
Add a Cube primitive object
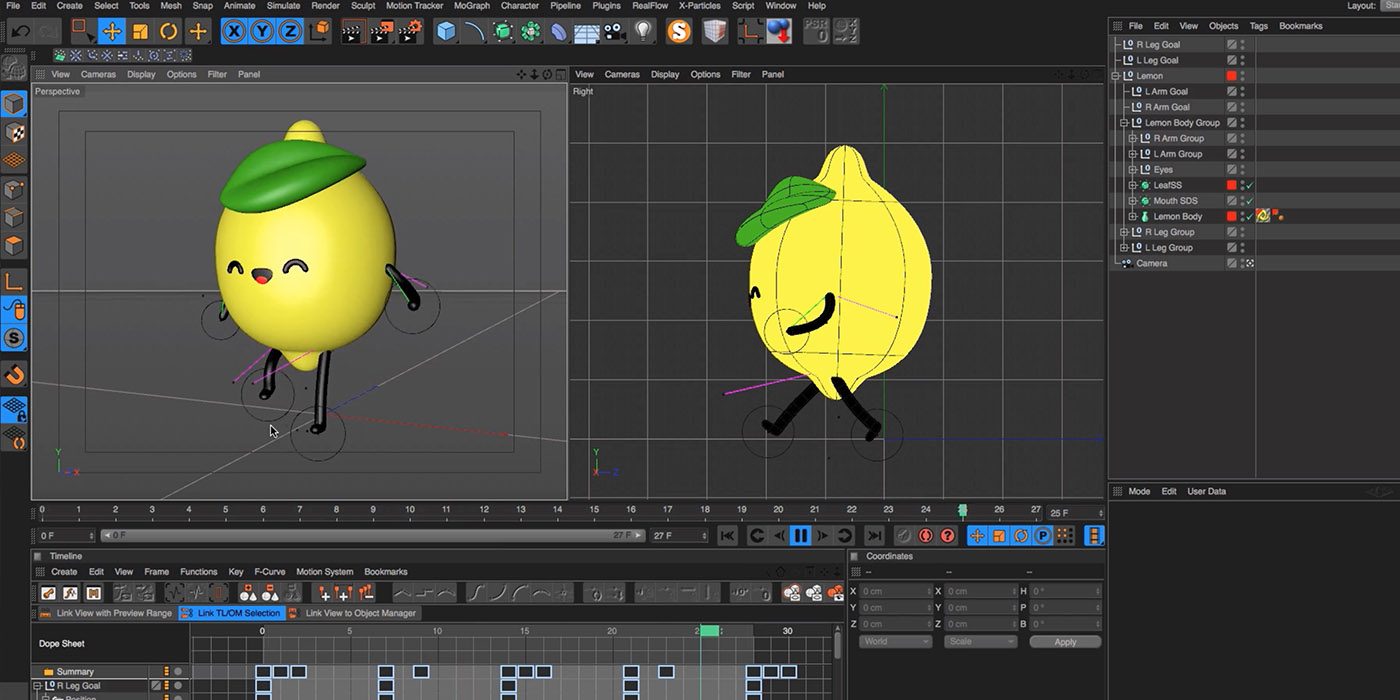[446, 31]
